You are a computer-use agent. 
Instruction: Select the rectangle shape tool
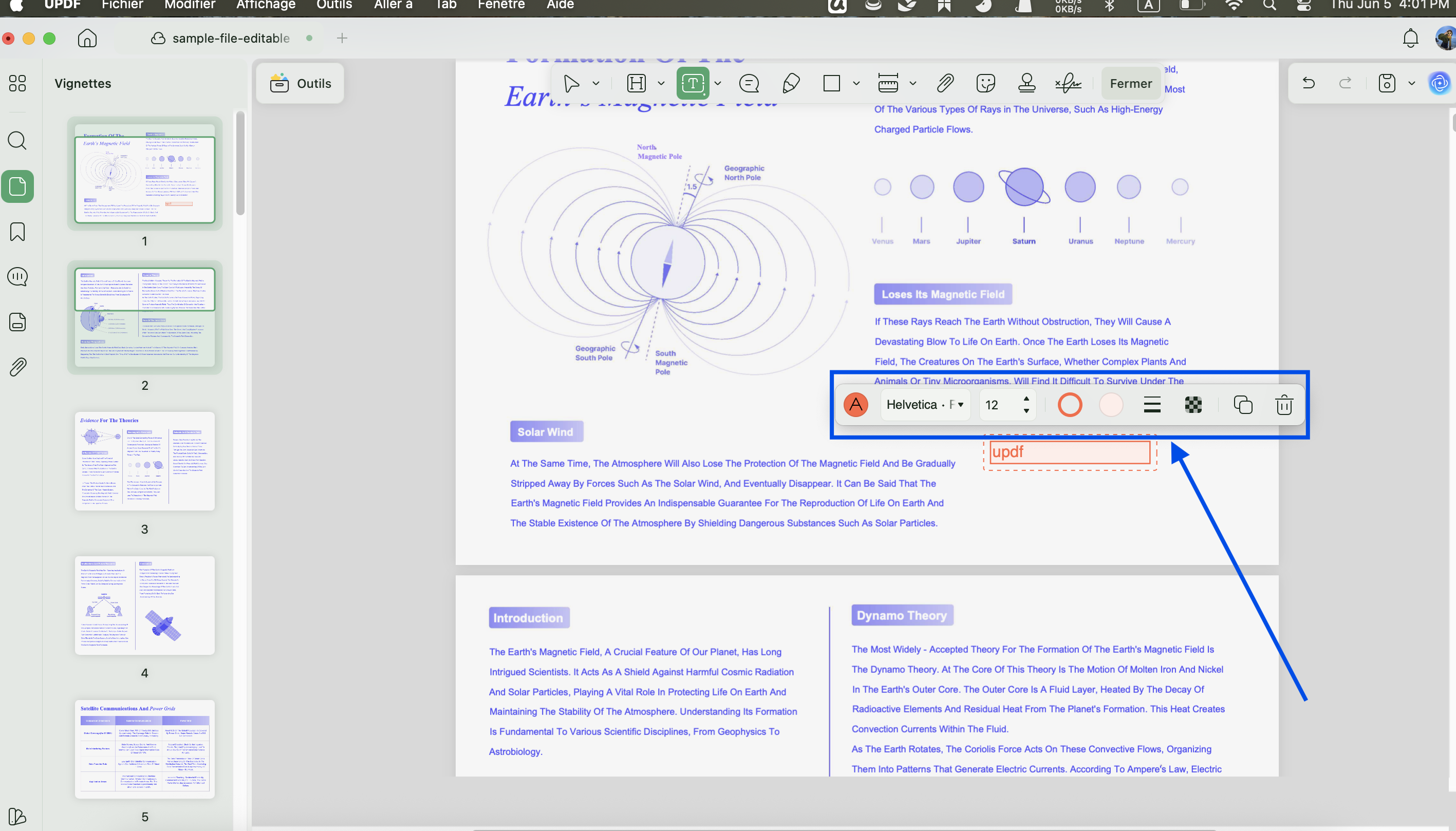832,83
